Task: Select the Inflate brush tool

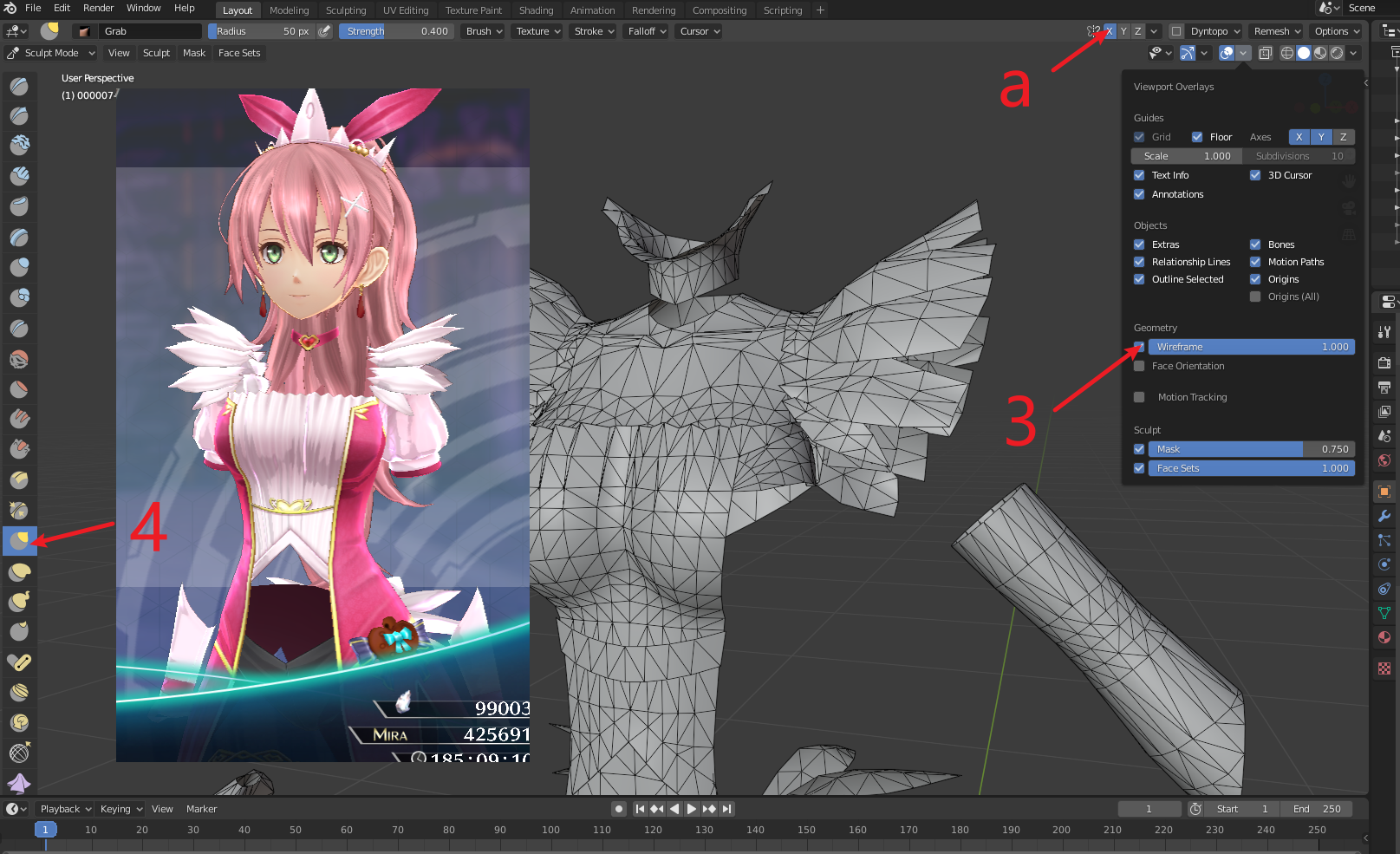Action: (x=19, y=268)
